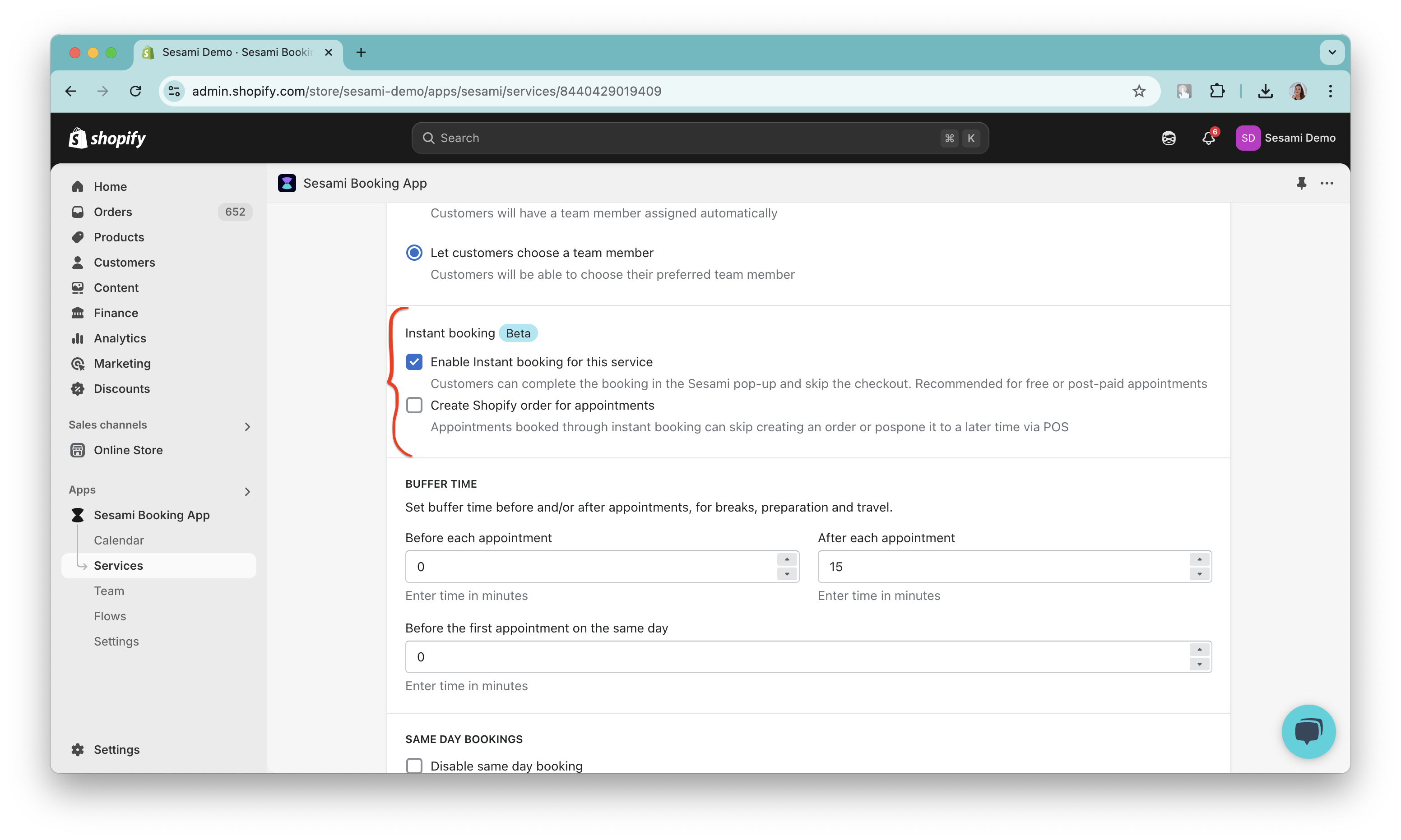Close the Sesami Demo browser tab
The width and height of the screenshot is (1401, 840).
coord(329,53)
